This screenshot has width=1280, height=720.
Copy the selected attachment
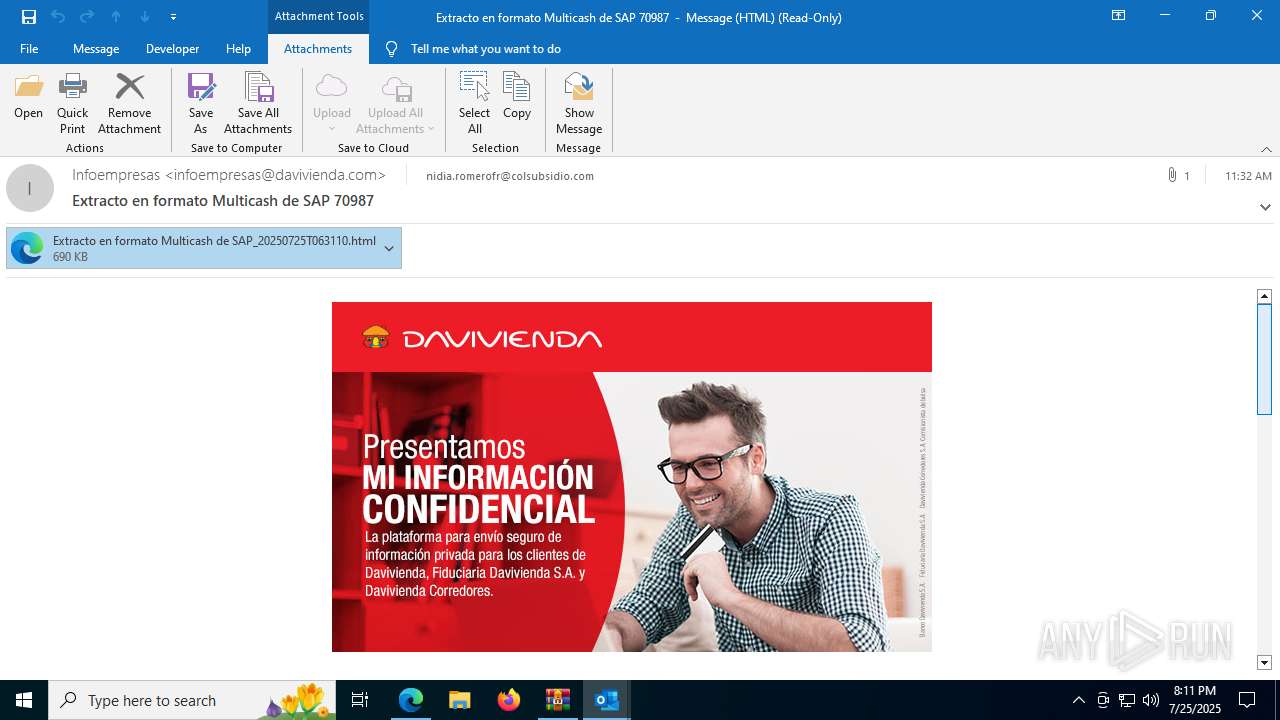click(x=517, y=97)
